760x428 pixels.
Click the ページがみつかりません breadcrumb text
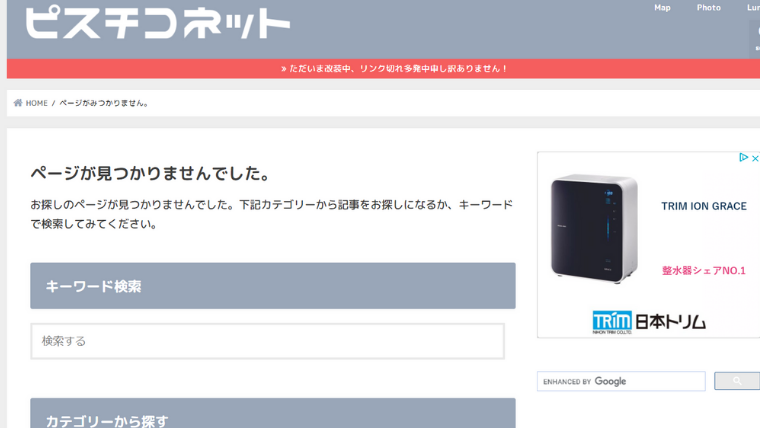coord(104,103)
